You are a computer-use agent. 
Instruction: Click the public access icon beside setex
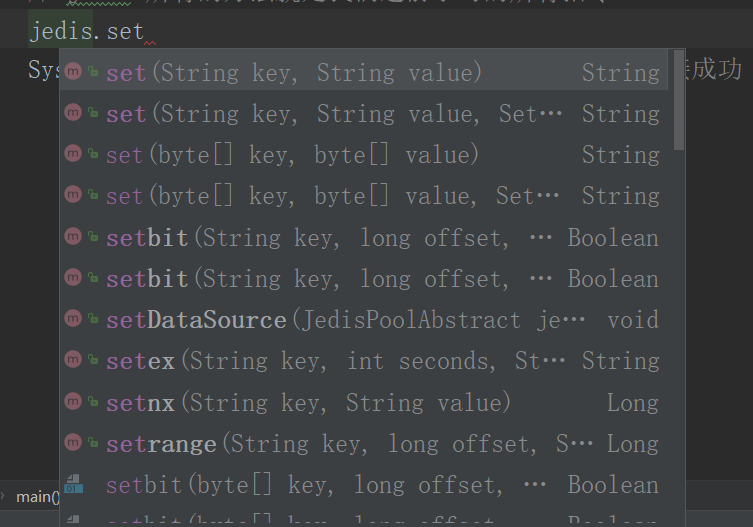tap(92, 361)
